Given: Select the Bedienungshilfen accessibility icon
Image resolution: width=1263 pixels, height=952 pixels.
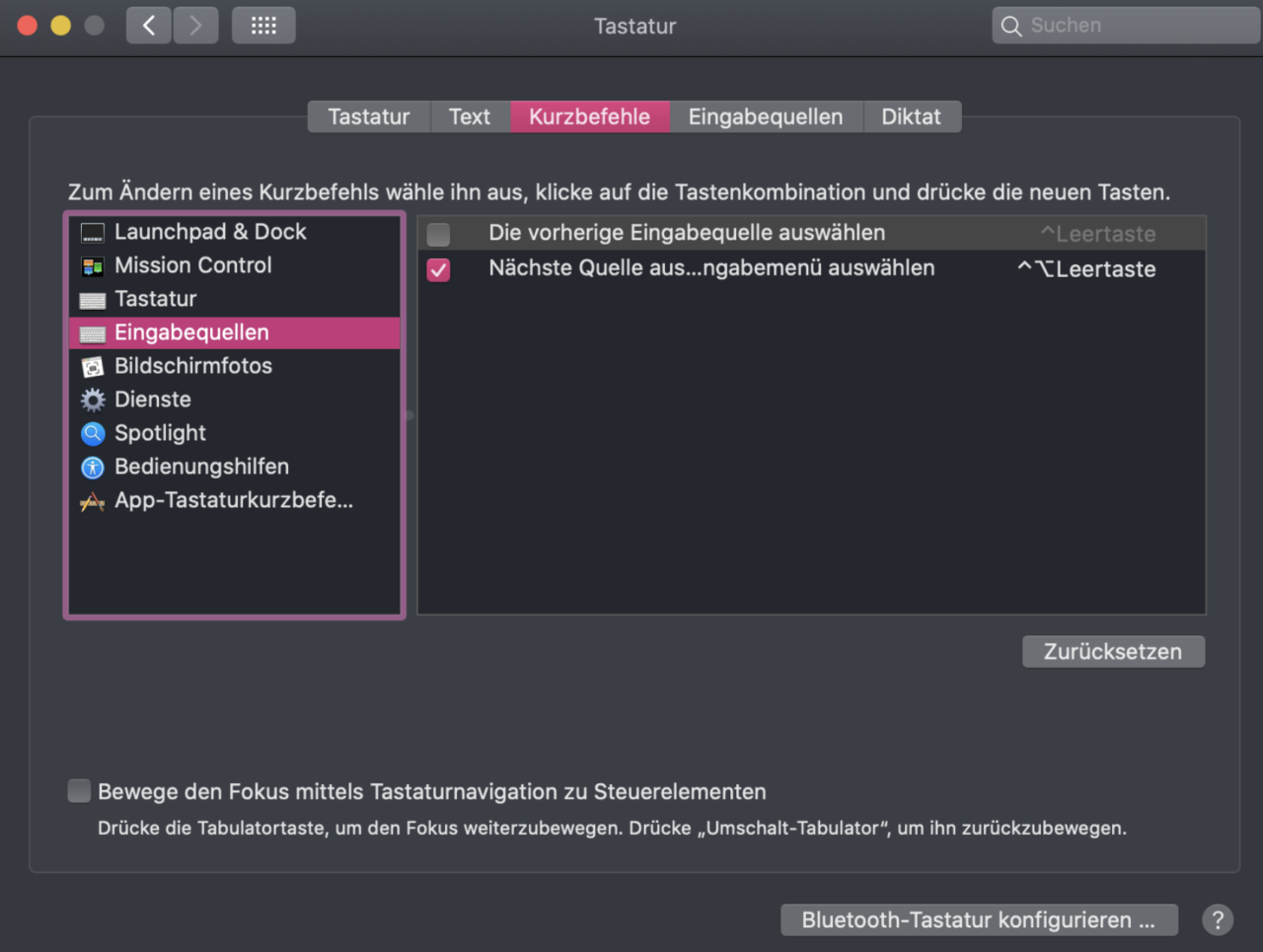Looking at the screenshot, I should pyautogui.click(x=93, y=468).
